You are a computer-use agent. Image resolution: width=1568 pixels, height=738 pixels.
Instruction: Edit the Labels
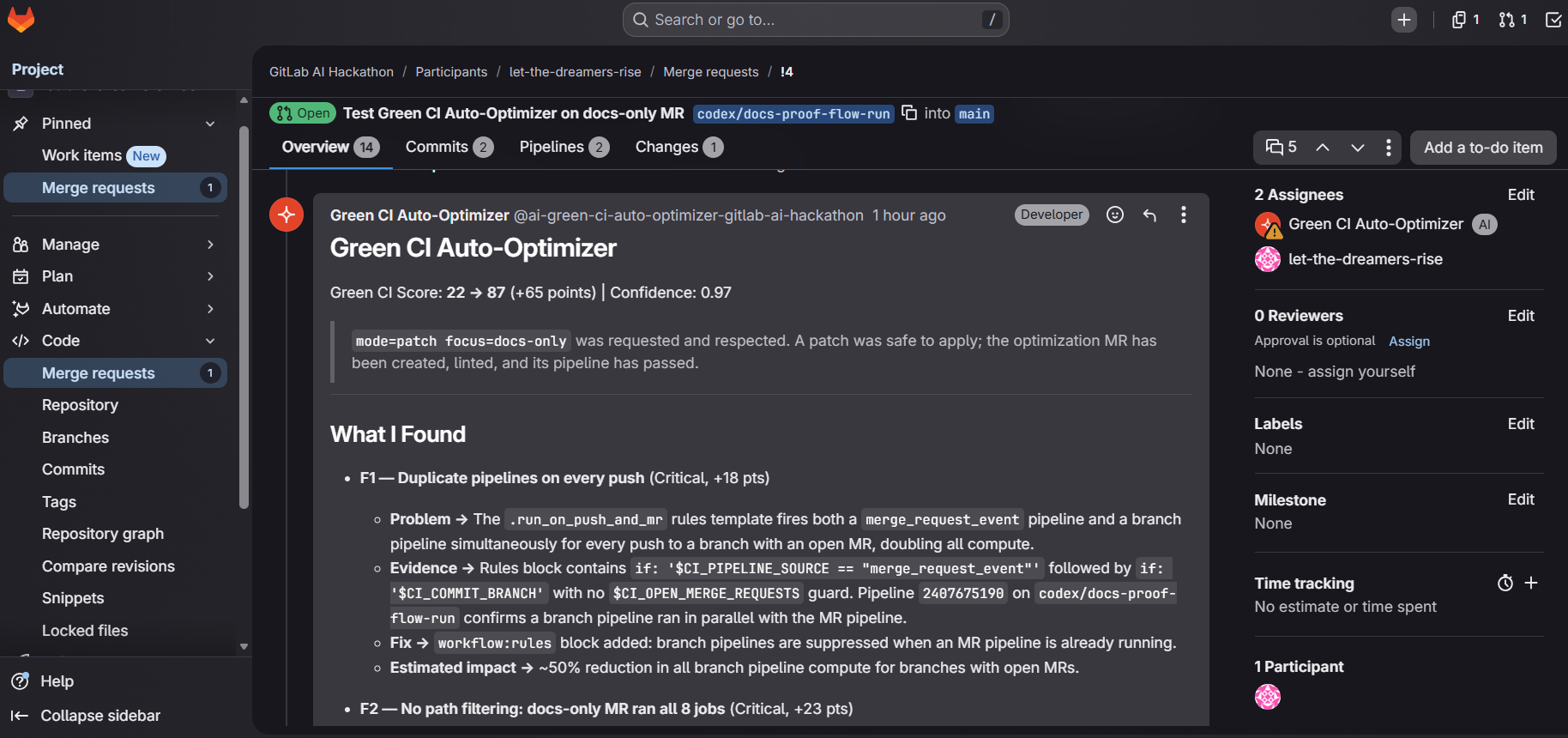pos(1521,424)
